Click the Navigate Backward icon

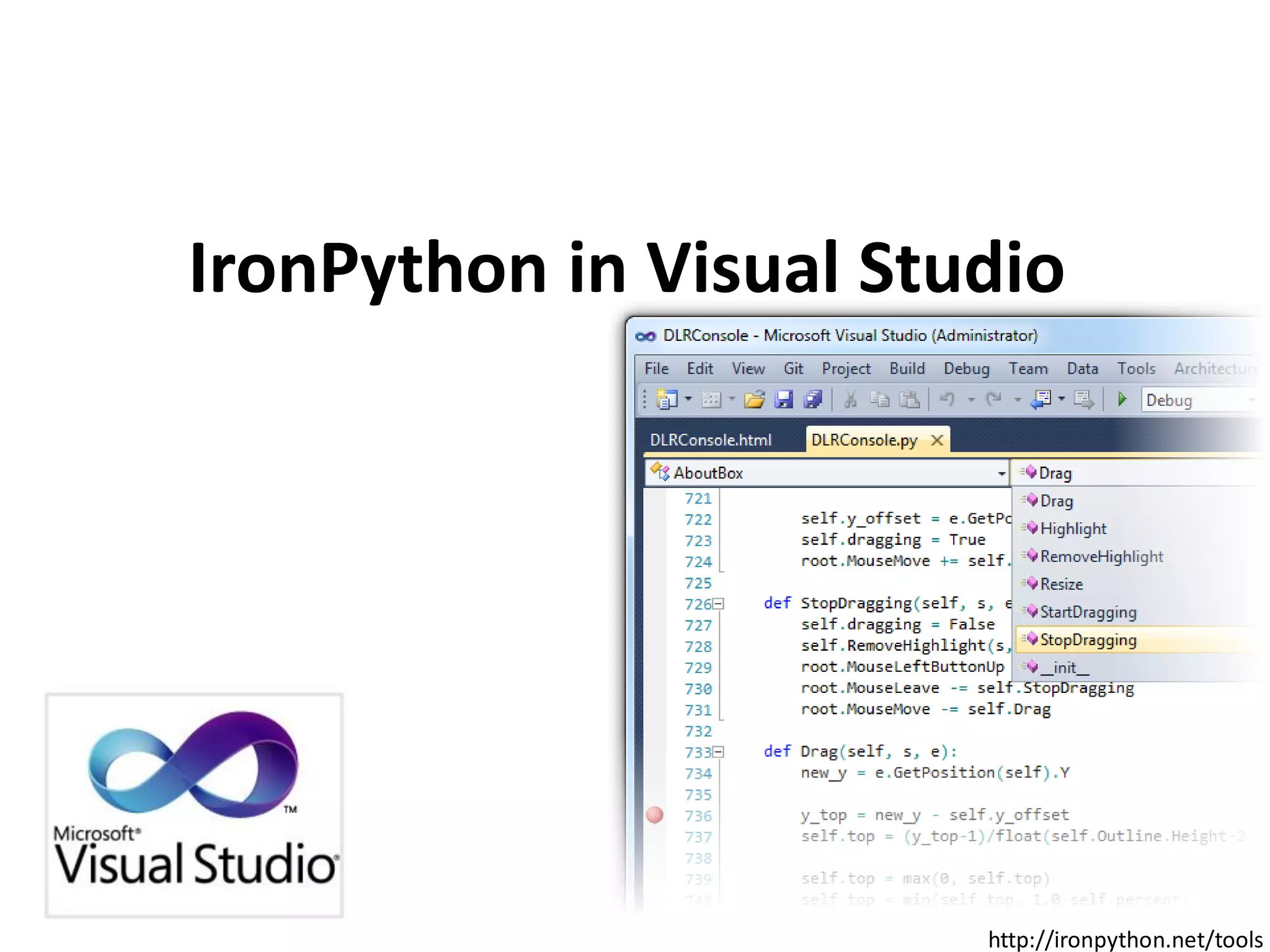point(1041,400)
